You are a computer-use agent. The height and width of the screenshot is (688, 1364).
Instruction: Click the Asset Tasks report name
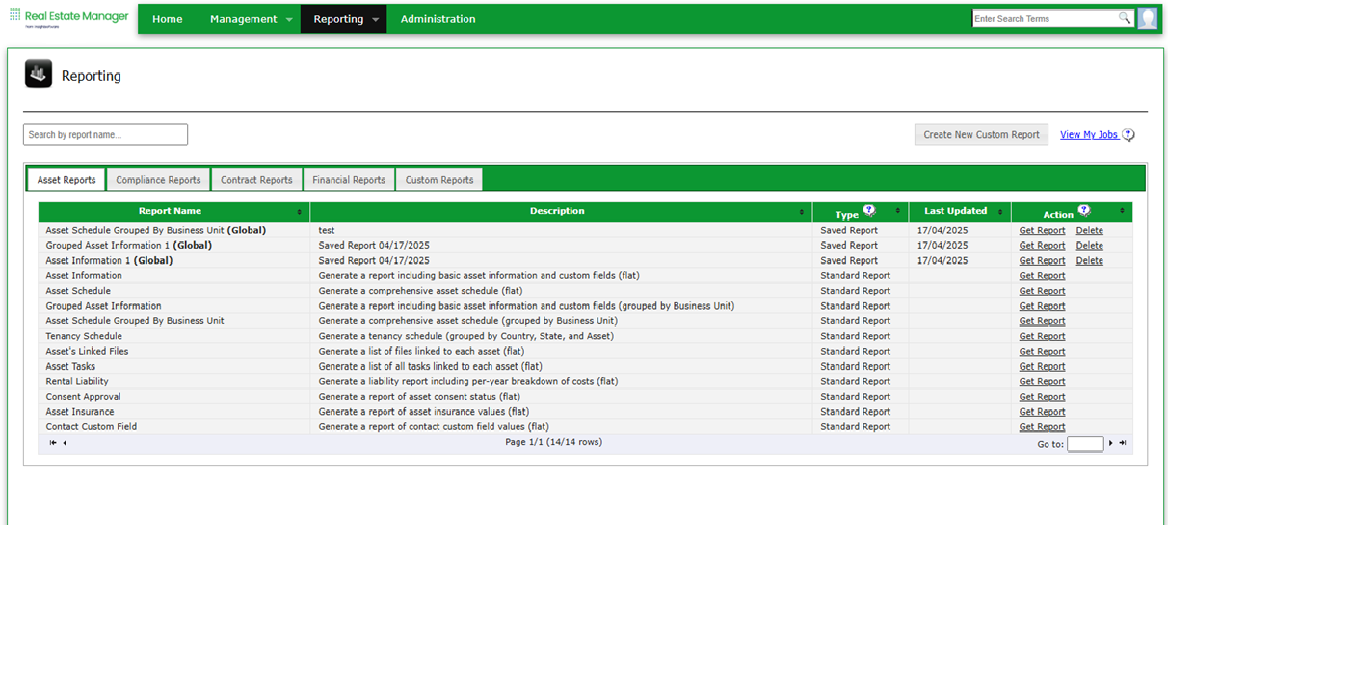70,366
